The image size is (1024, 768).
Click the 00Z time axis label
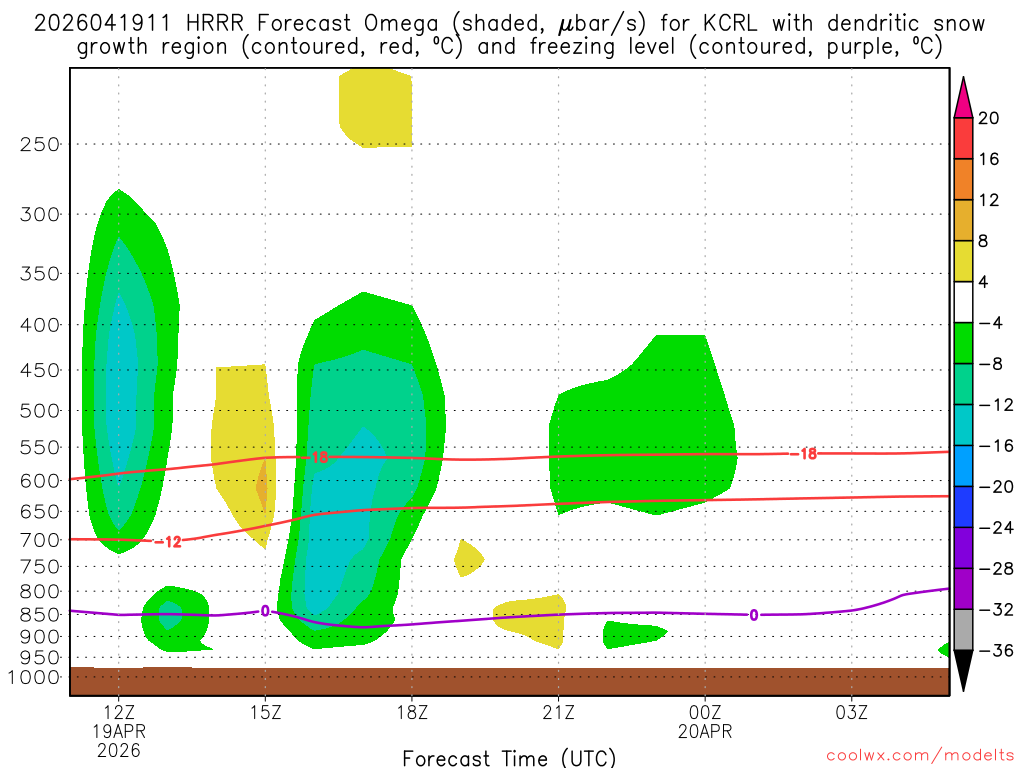(x=705, y=712)
